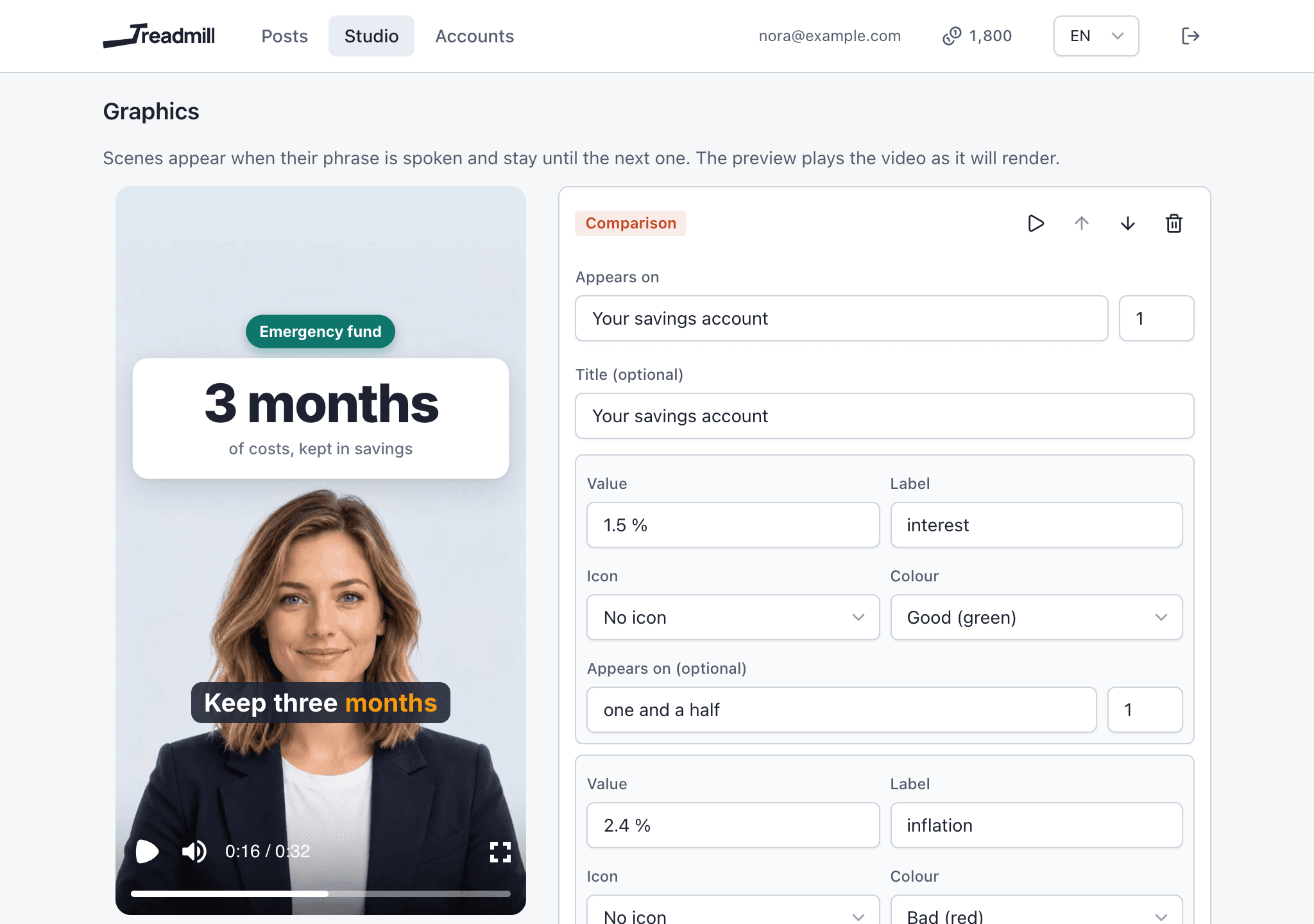Open the EN language dropdown

point(1096,36)
